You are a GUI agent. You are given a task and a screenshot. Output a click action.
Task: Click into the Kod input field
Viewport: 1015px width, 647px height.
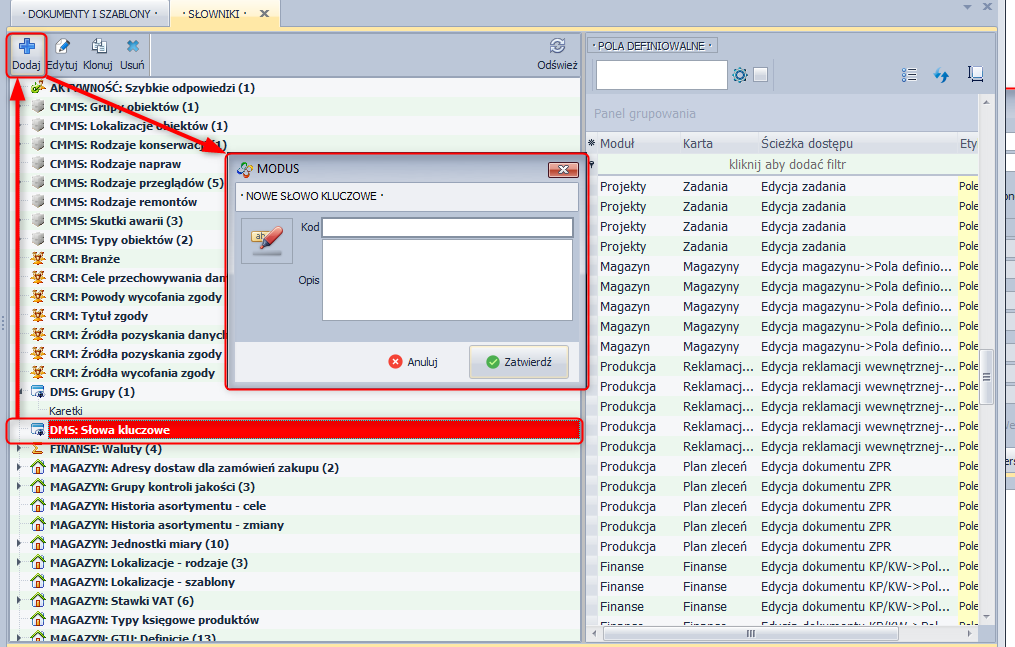point(447,227)
